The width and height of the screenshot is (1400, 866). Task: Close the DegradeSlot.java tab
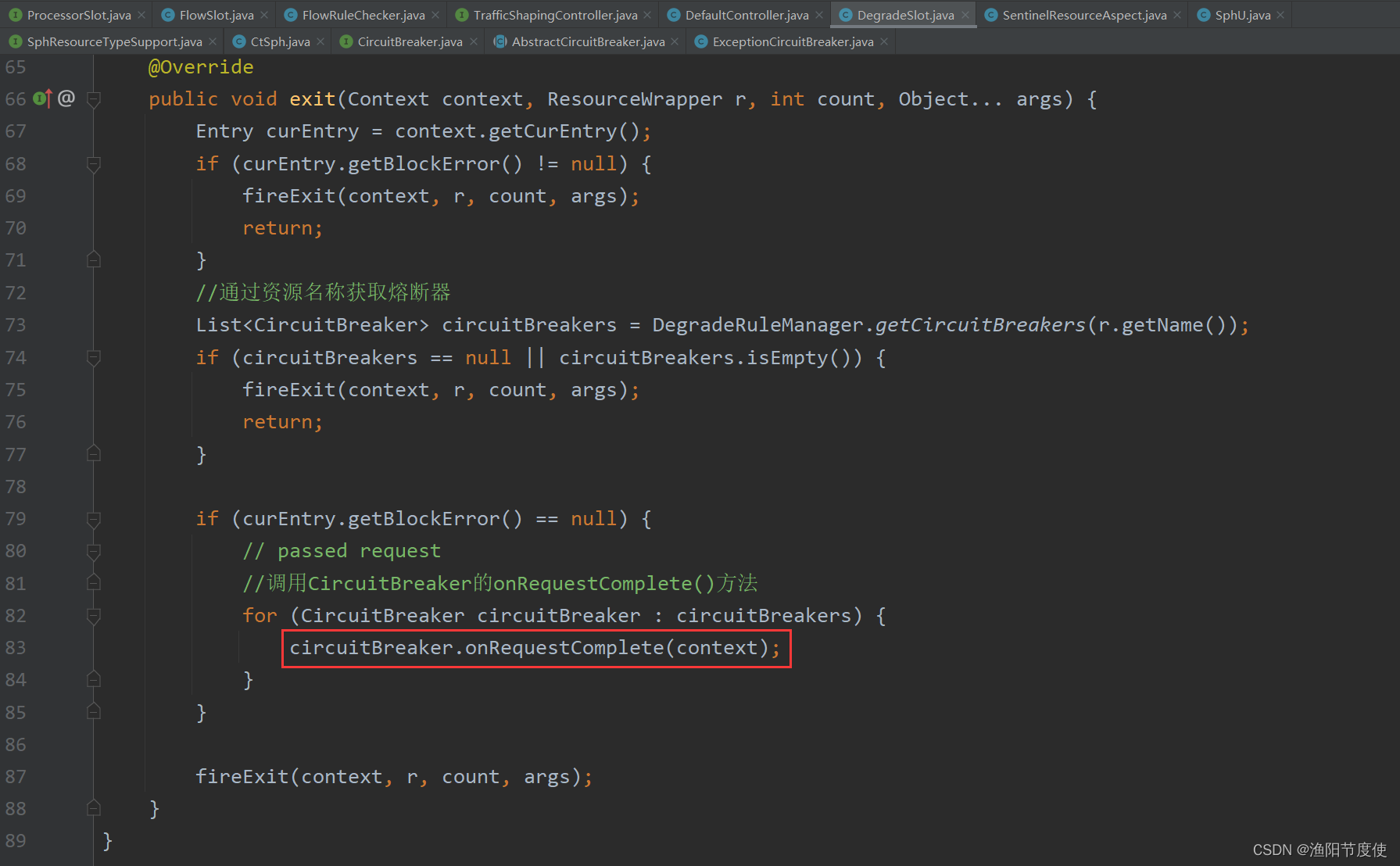(x=965, y=15)
